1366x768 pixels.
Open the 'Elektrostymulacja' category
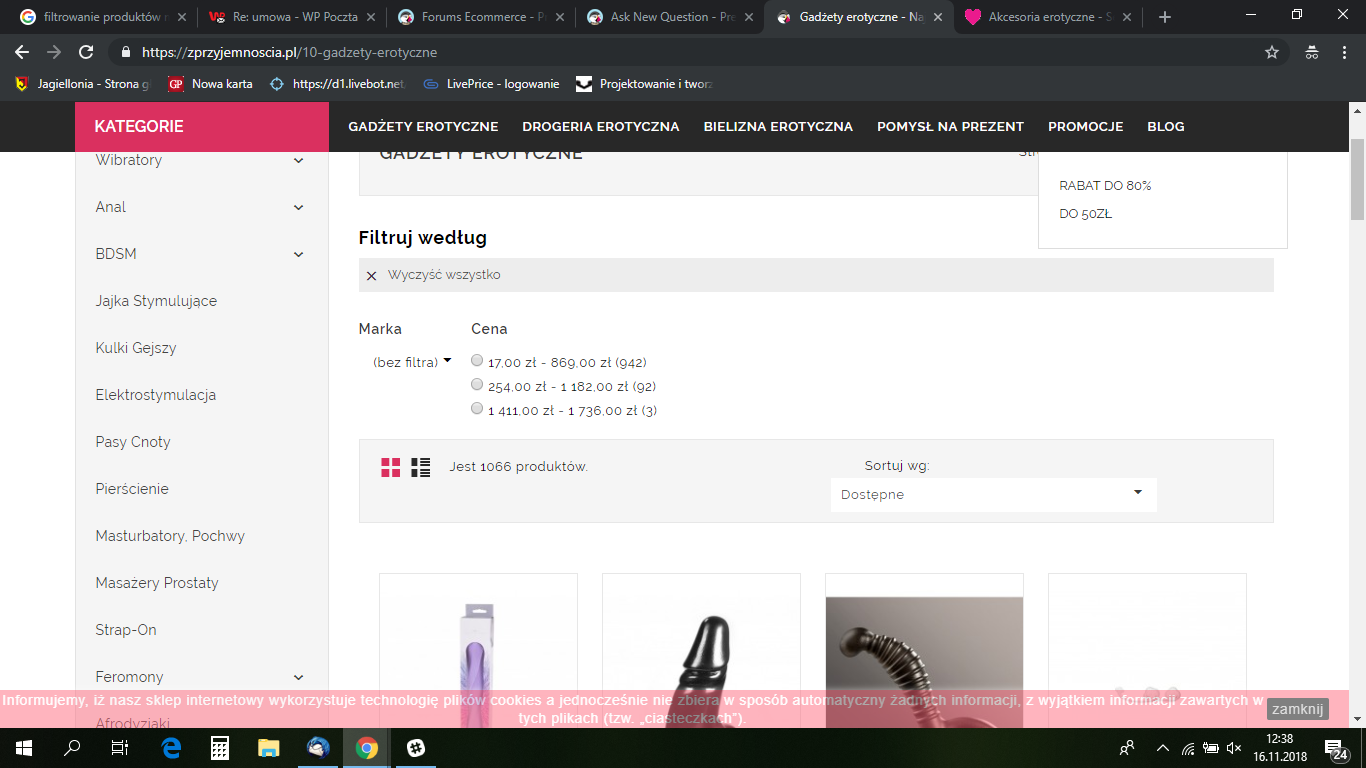(156, 395)
